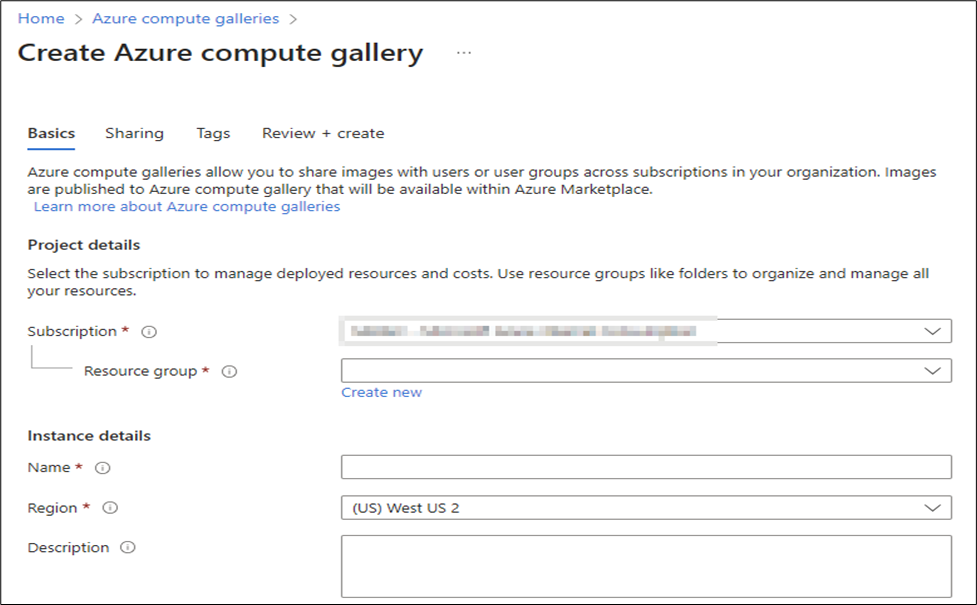
Task: Go back to Azure compute galleries breadcrumb
Action: [x=186, y=19]
